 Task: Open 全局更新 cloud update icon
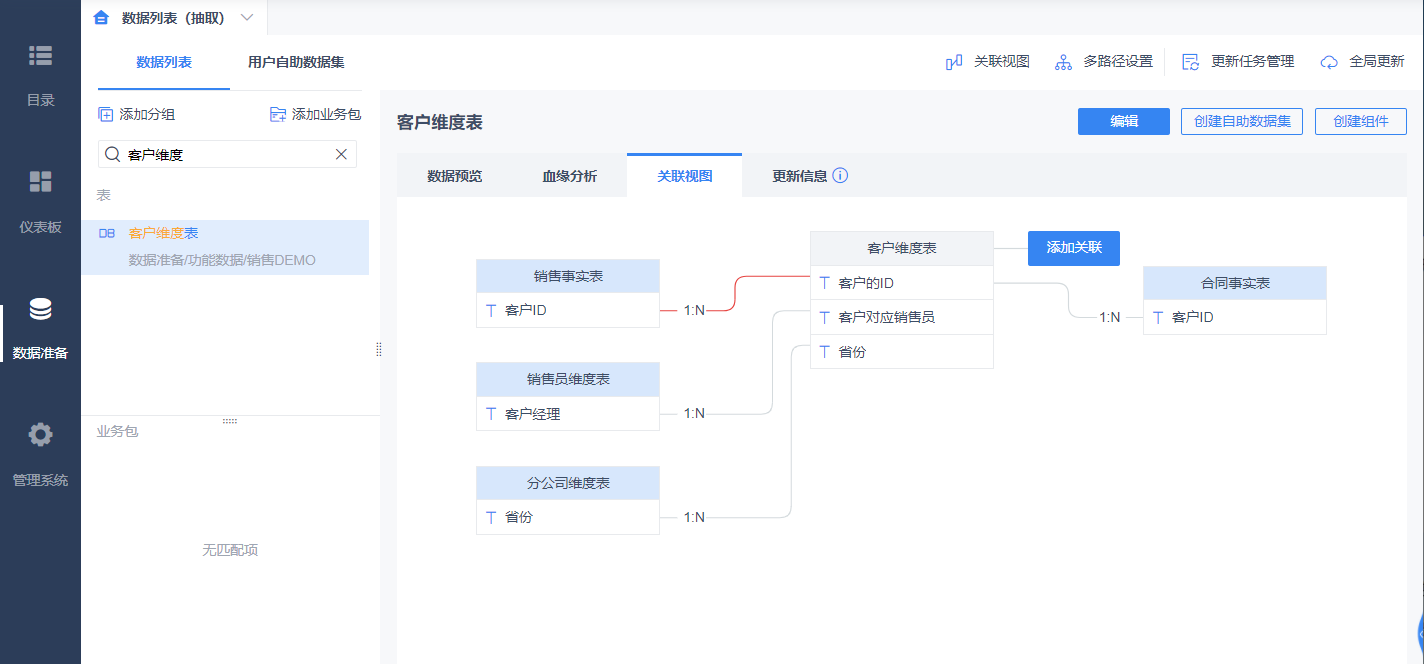(1329, 62)
